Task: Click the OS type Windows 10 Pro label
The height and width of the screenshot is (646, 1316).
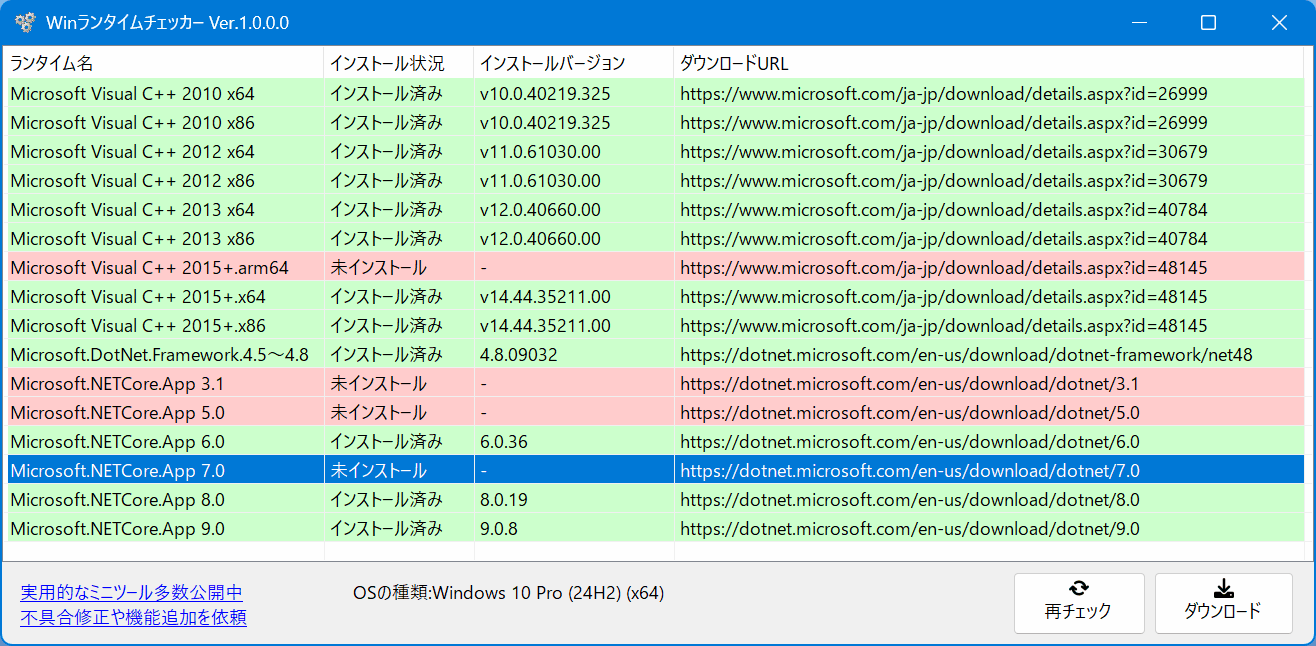Action: click(509, 593)
